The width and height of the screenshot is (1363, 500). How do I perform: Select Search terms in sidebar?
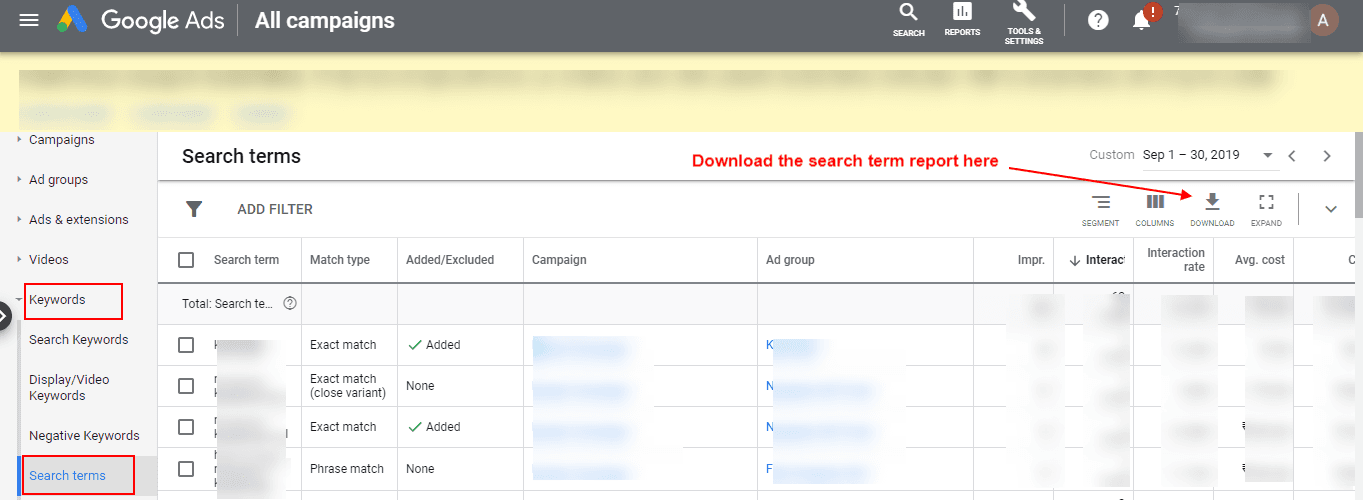pyautogui.click(x=67, y=476)
